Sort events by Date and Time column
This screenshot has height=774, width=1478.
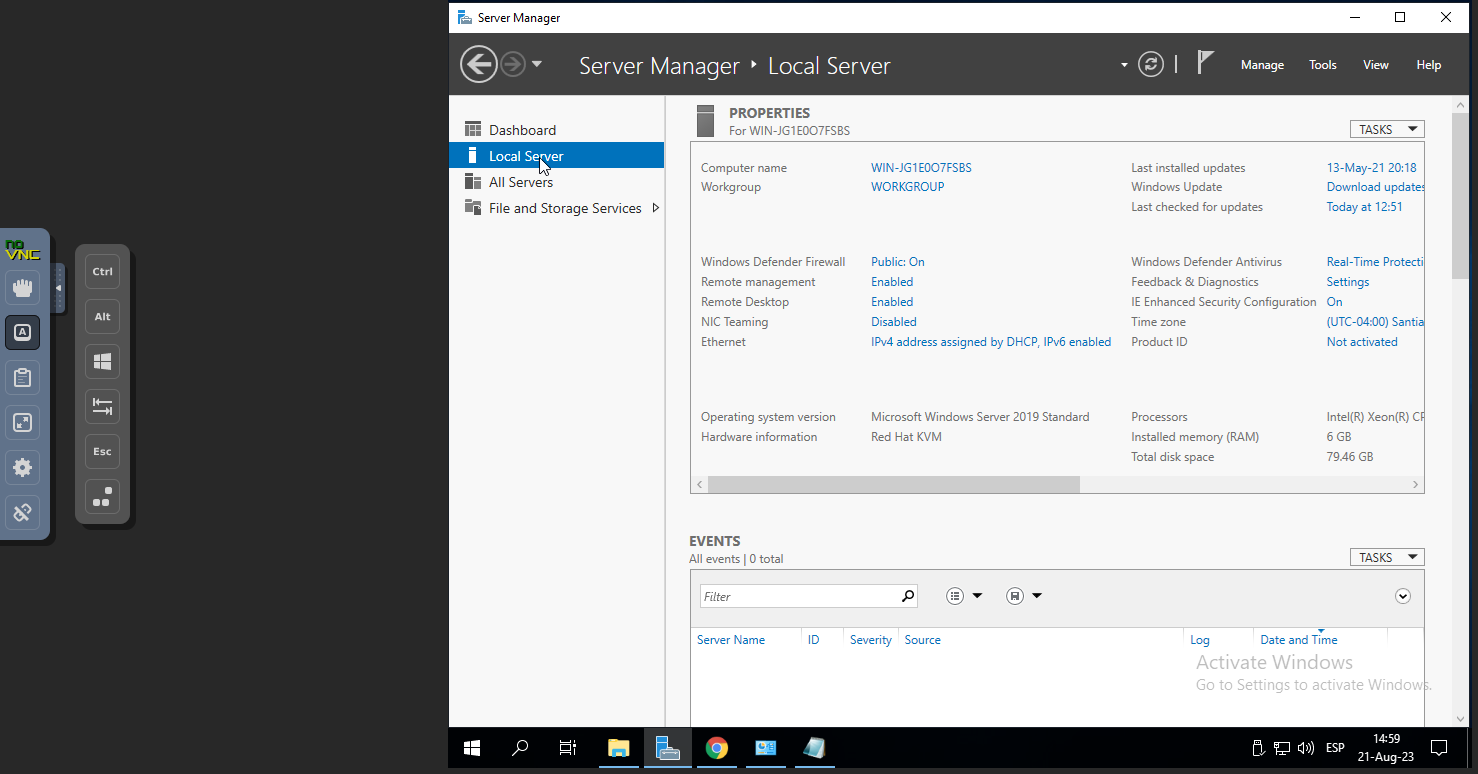(1299, 640)
